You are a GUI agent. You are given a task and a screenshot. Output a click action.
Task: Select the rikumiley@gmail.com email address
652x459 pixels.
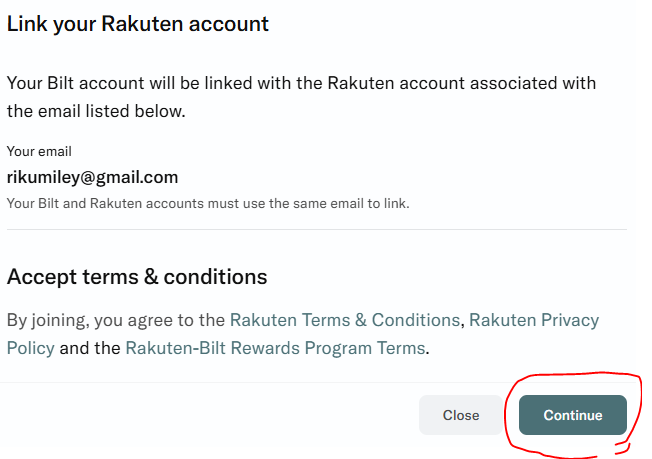coord(92,177)
